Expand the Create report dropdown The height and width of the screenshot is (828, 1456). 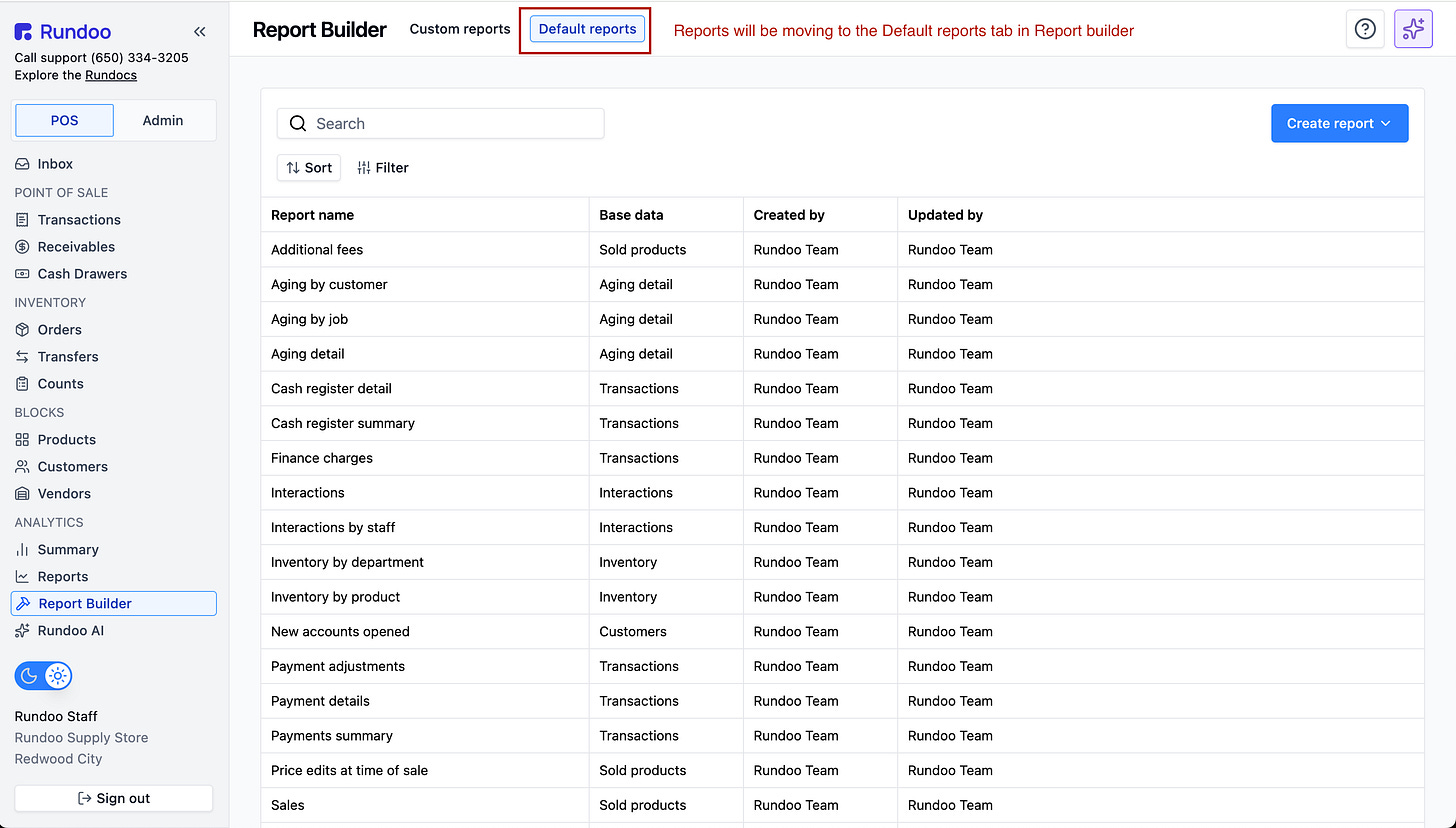[1340, 123]
